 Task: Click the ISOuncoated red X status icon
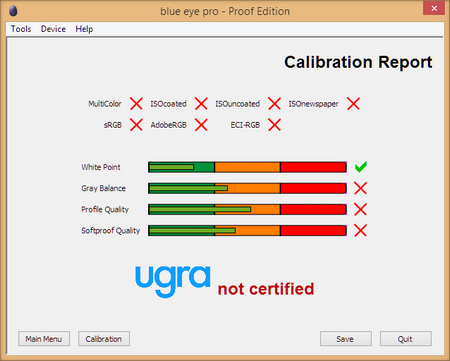tap(274, 104)
